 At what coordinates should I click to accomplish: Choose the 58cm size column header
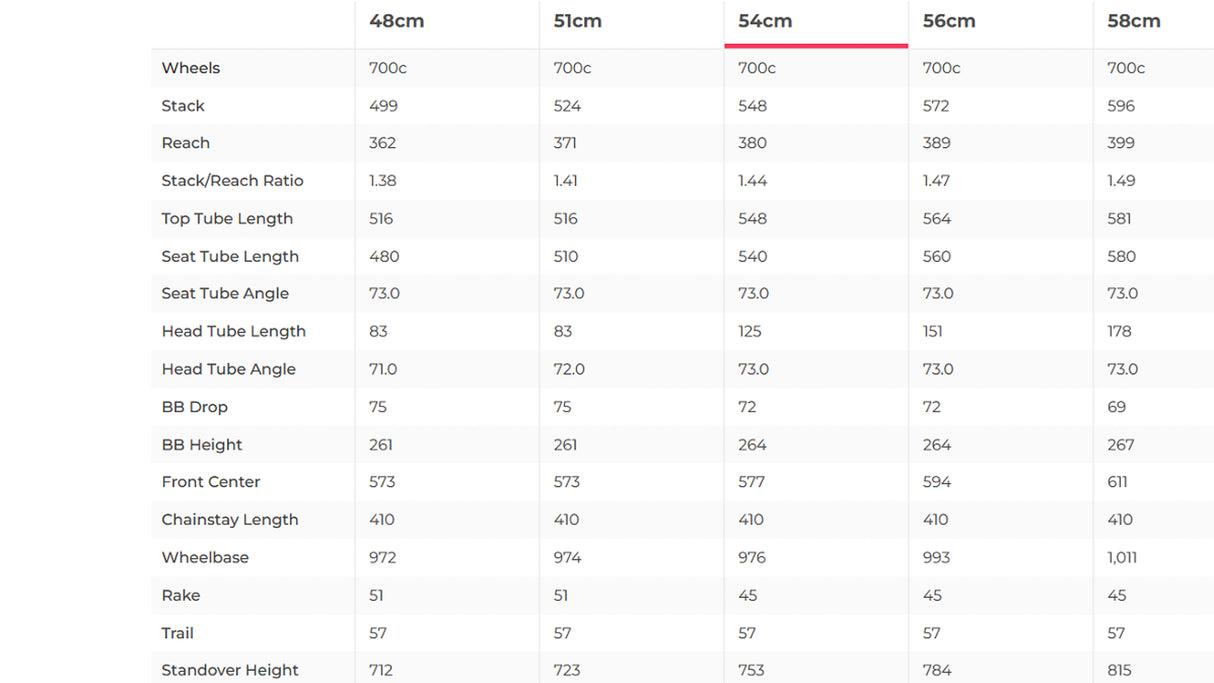1133,21
